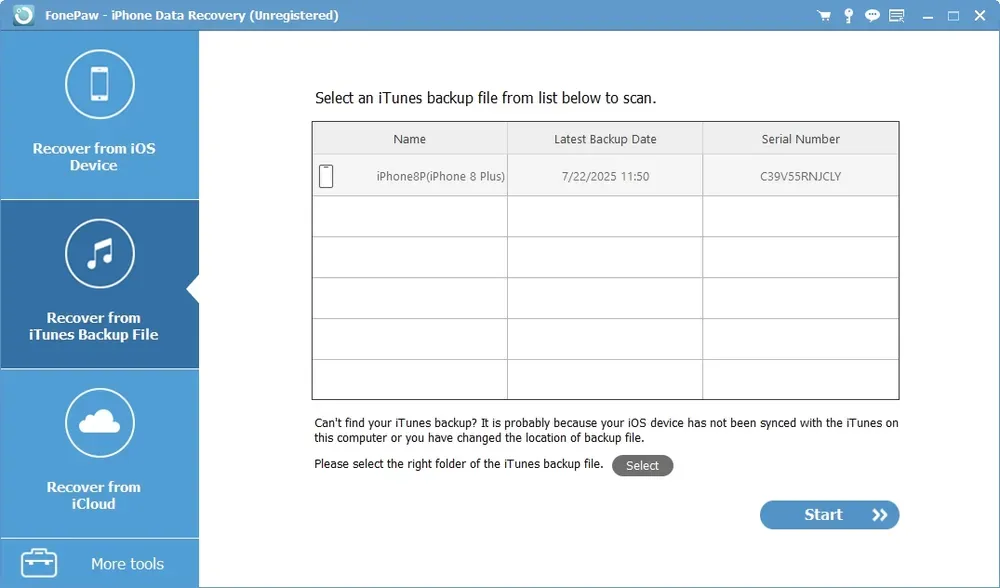
Task: Open the More tools section
Action: 127,564
